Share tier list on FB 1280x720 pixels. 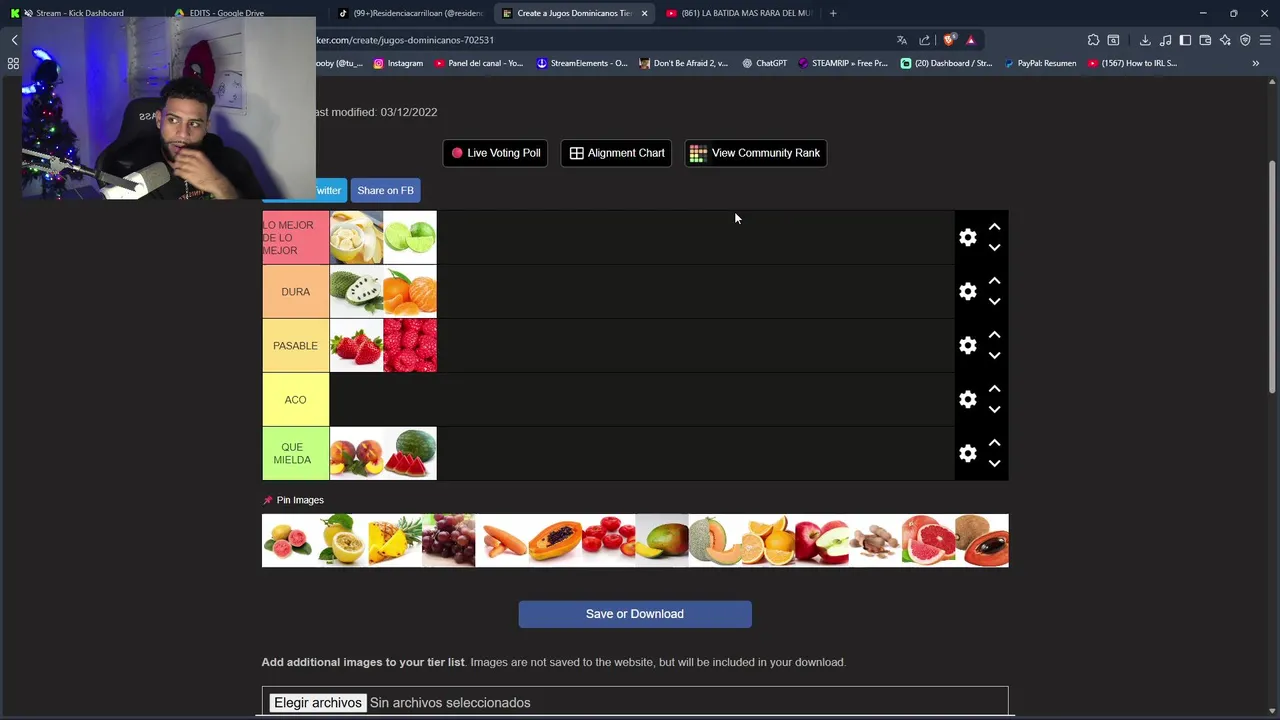tap(385, 190)
